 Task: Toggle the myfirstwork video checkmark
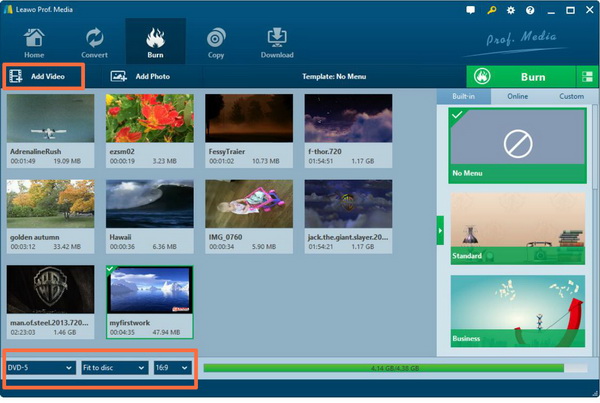coord(112,272)
